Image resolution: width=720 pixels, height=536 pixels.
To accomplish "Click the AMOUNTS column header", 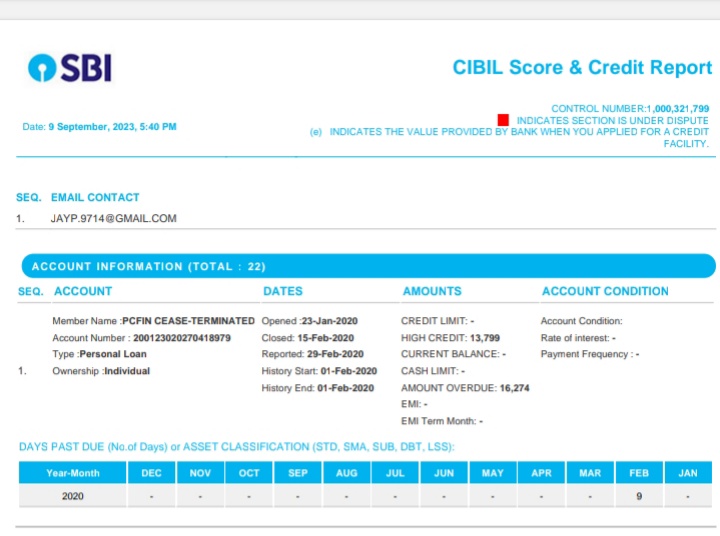I will pos(432,291).
